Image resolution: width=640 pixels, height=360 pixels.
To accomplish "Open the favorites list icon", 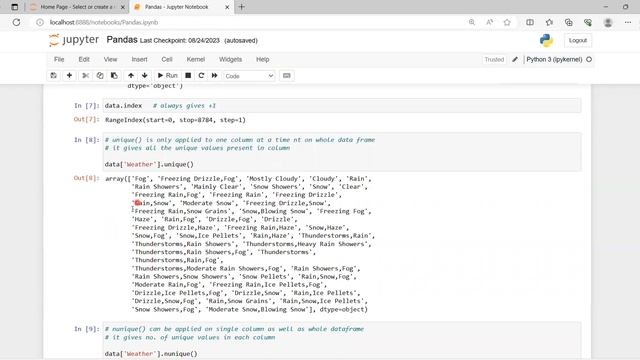I will tap(549, 22).
